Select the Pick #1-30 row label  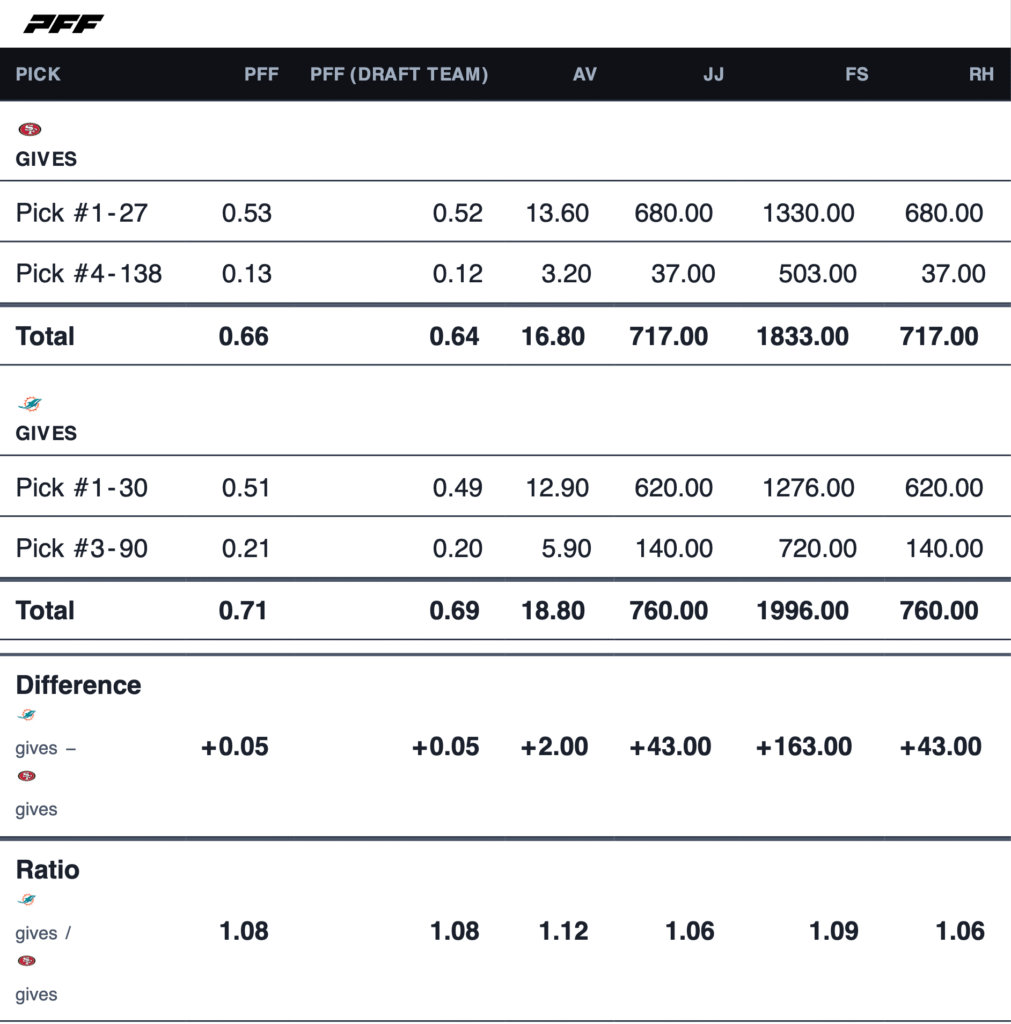[x=82, y=487]
